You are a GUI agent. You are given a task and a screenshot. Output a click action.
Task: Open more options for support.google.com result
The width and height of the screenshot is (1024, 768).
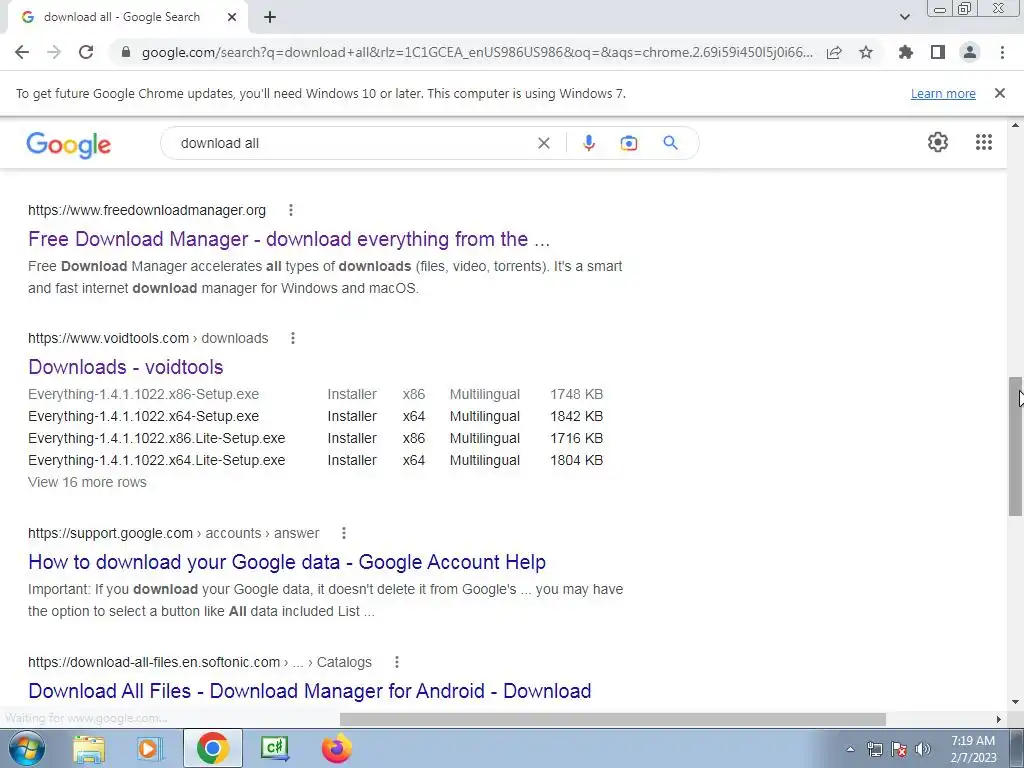click(x=344, y=534)
